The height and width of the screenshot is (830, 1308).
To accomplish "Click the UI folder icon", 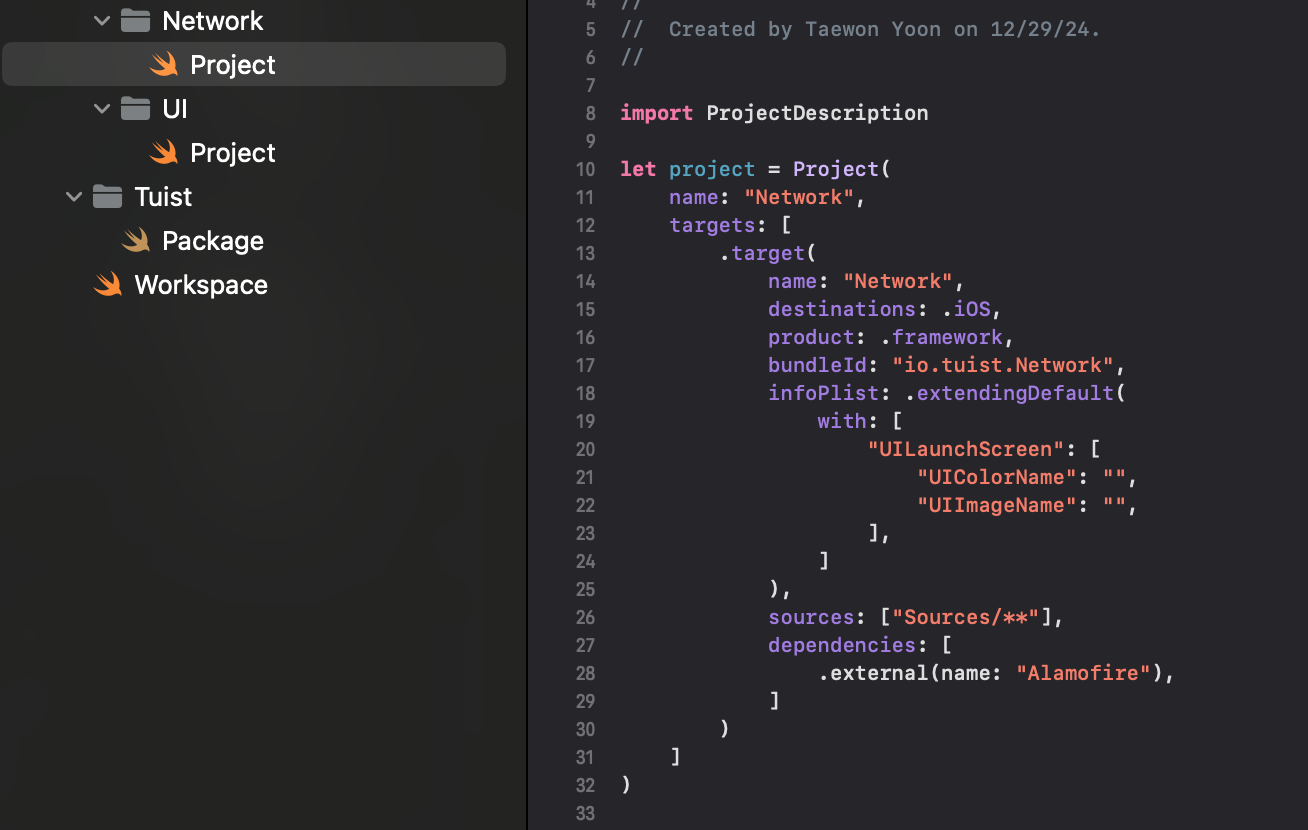I will 136,108.
